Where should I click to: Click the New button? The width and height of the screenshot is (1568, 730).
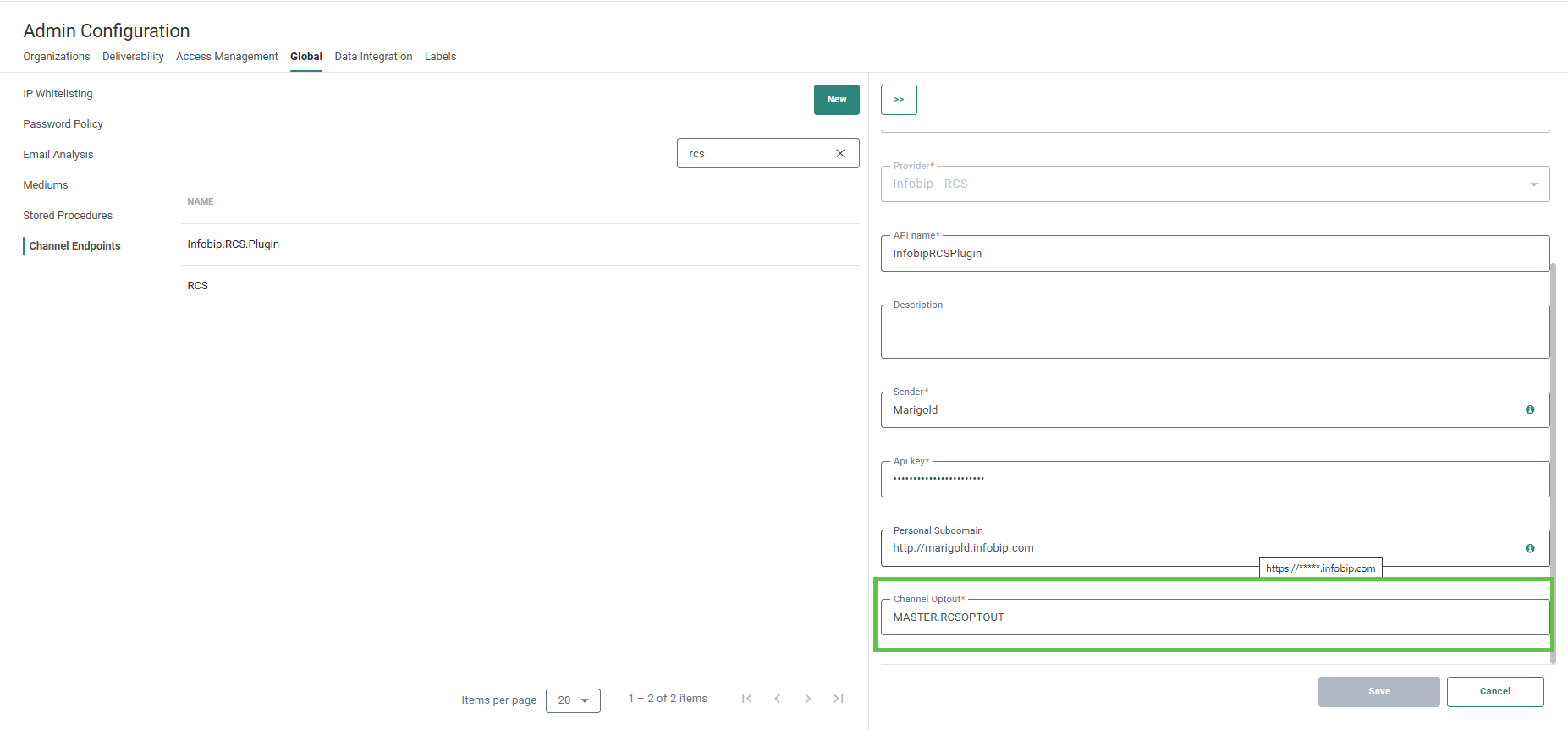click(836, 100)
